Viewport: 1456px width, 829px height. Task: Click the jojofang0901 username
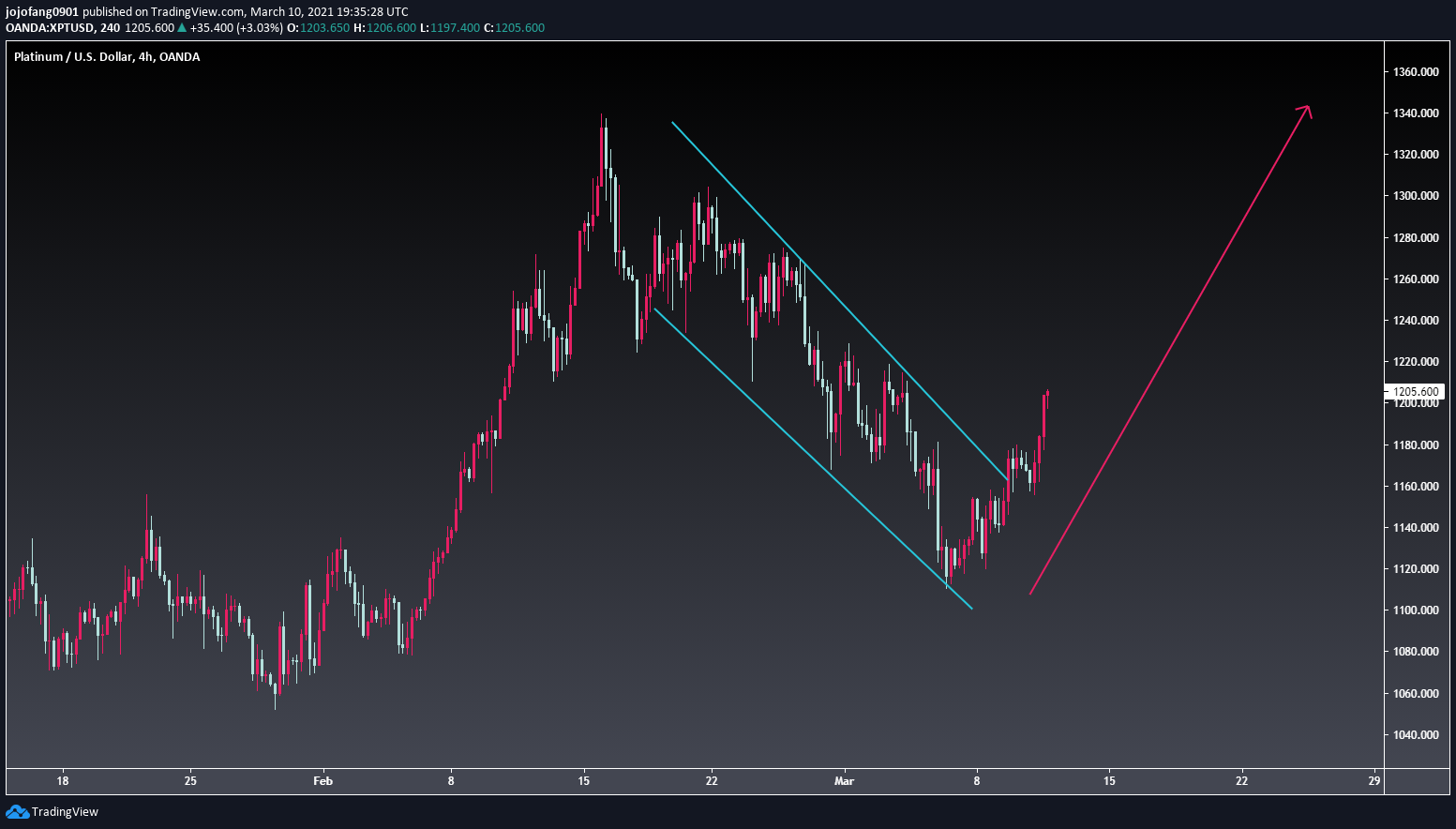click(x=42, y=12)
